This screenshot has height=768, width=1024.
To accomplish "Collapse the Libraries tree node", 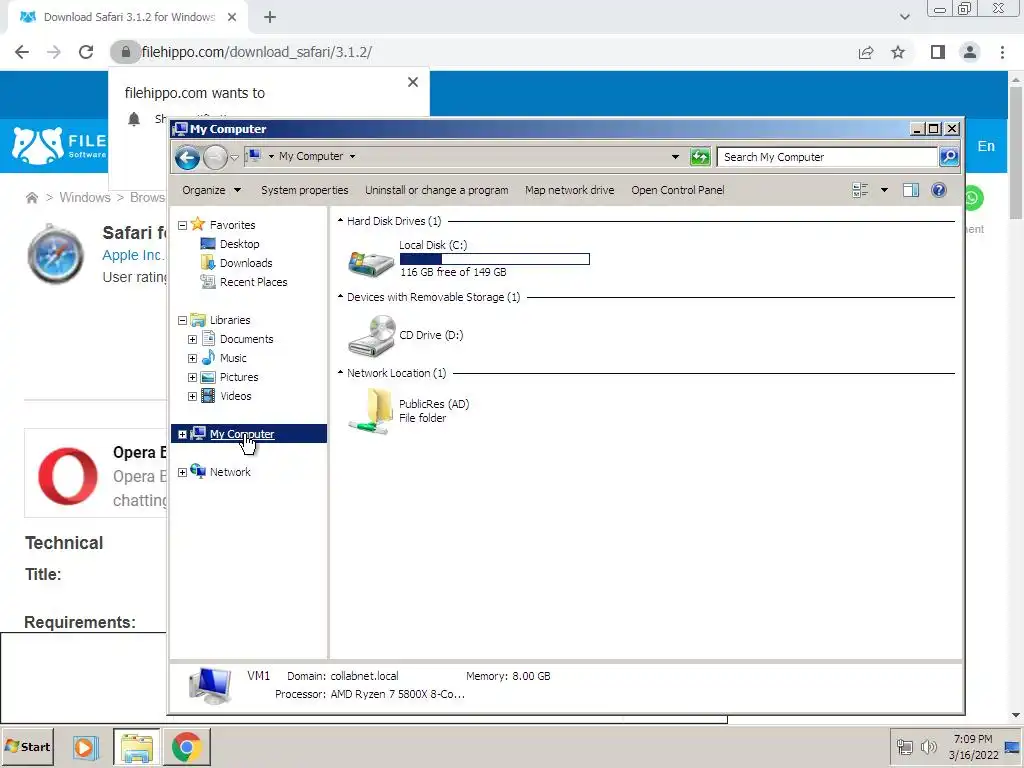I will pyautogui.click(x=182, y=321).
